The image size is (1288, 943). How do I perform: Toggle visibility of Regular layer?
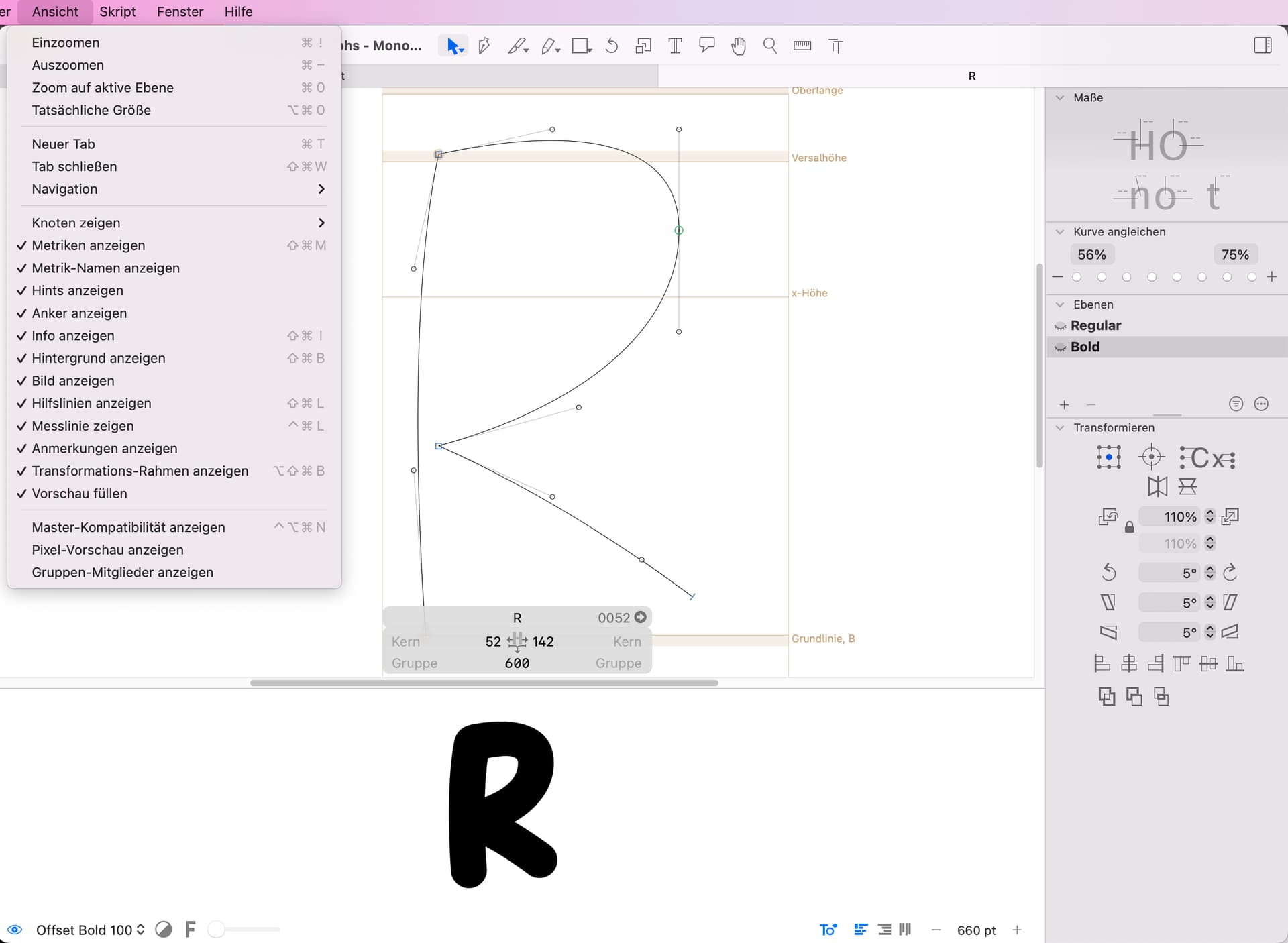(1061, 326)
